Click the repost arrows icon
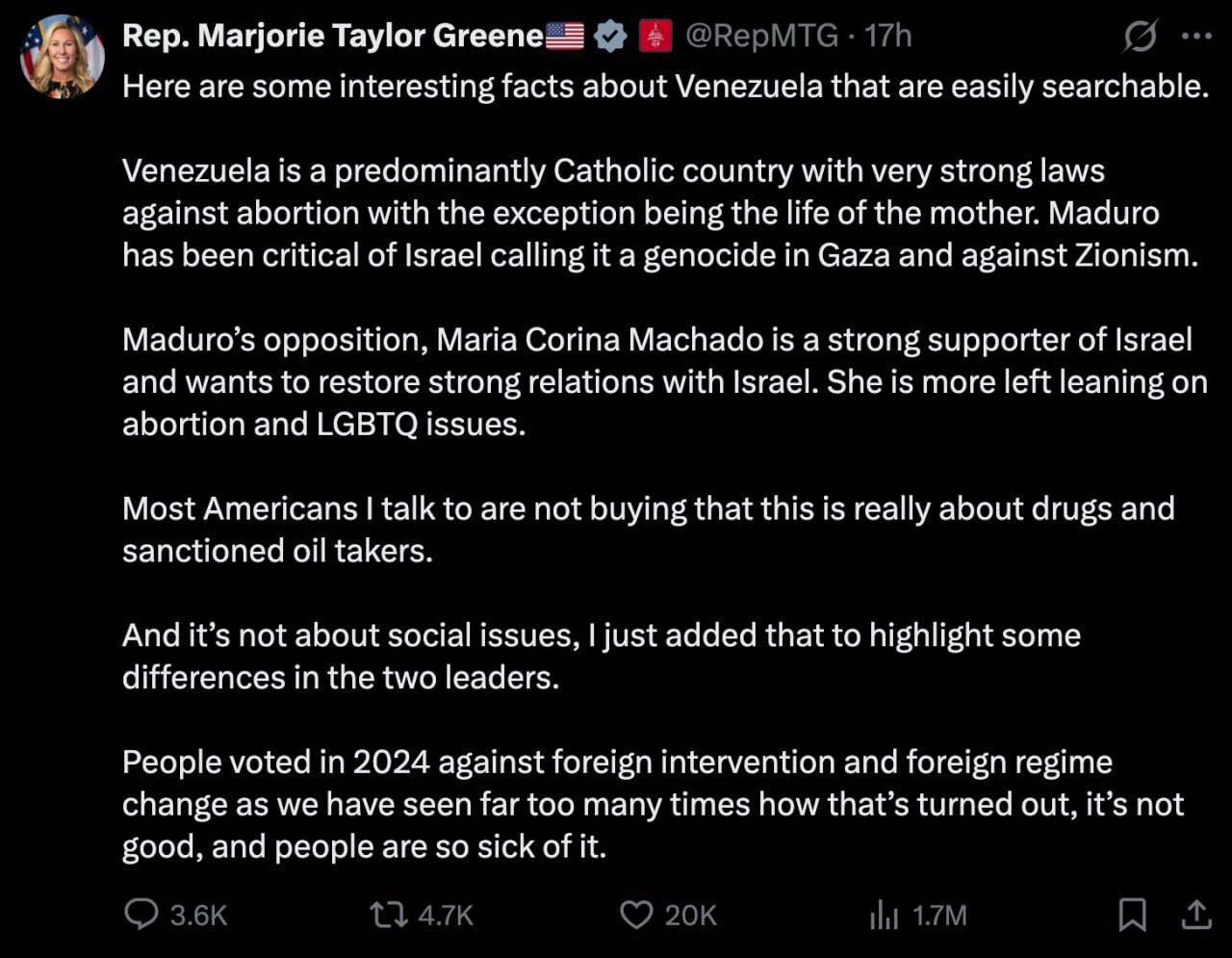This screenshot has height=958, width=1232. coord(389,914)
